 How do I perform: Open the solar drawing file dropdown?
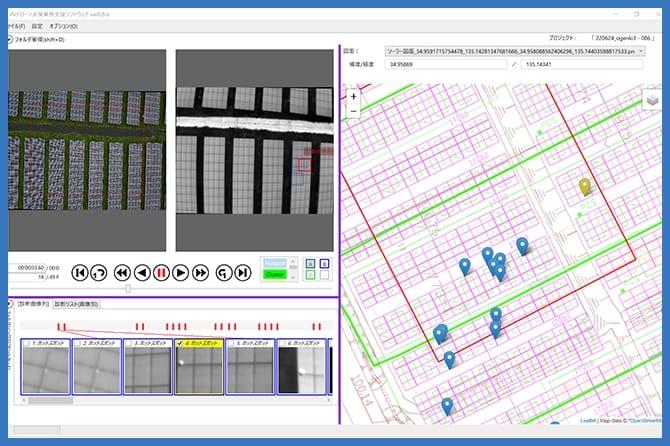639,50
